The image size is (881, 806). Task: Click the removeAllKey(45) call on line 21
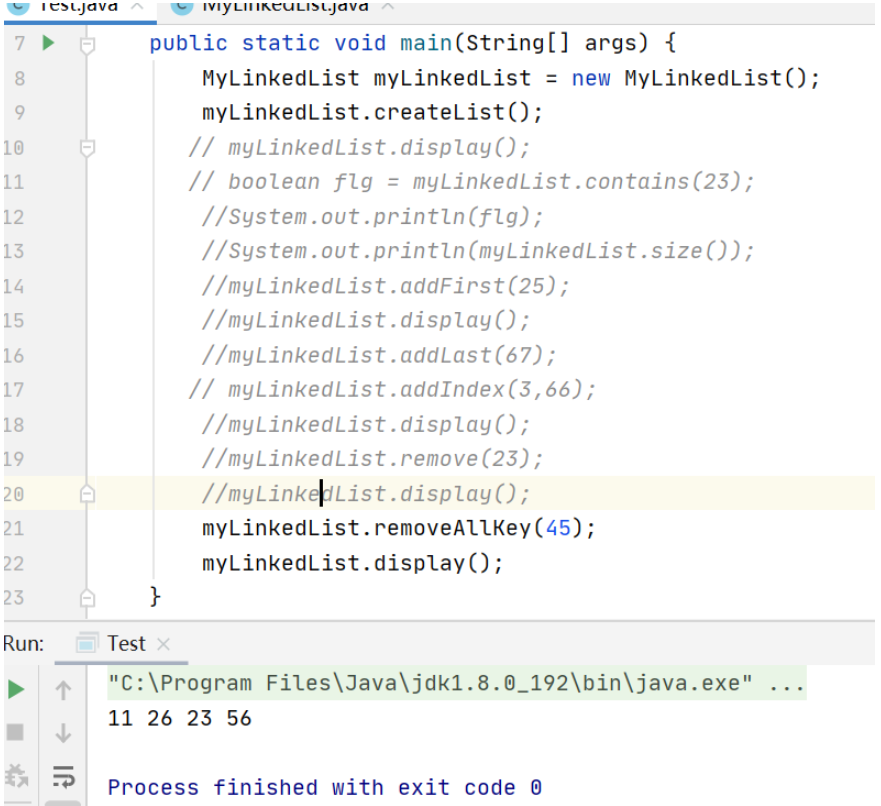pos(398,528)
